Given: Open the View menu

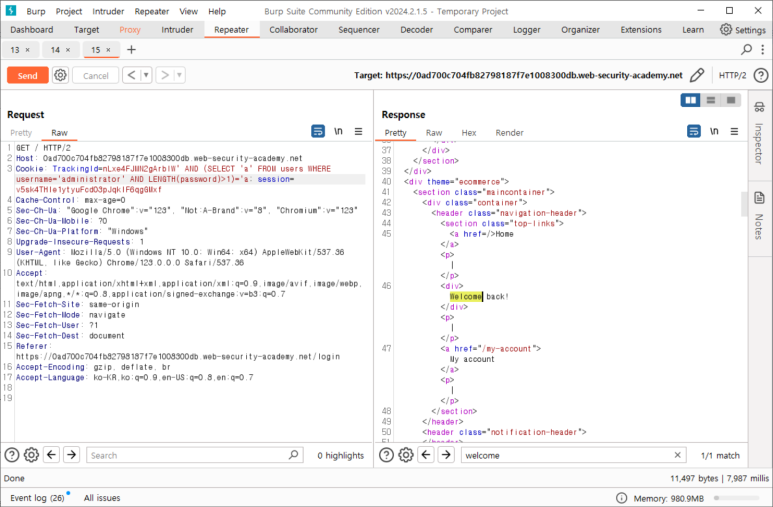Looking at the screenshot, I should click(x=188, y=11).
